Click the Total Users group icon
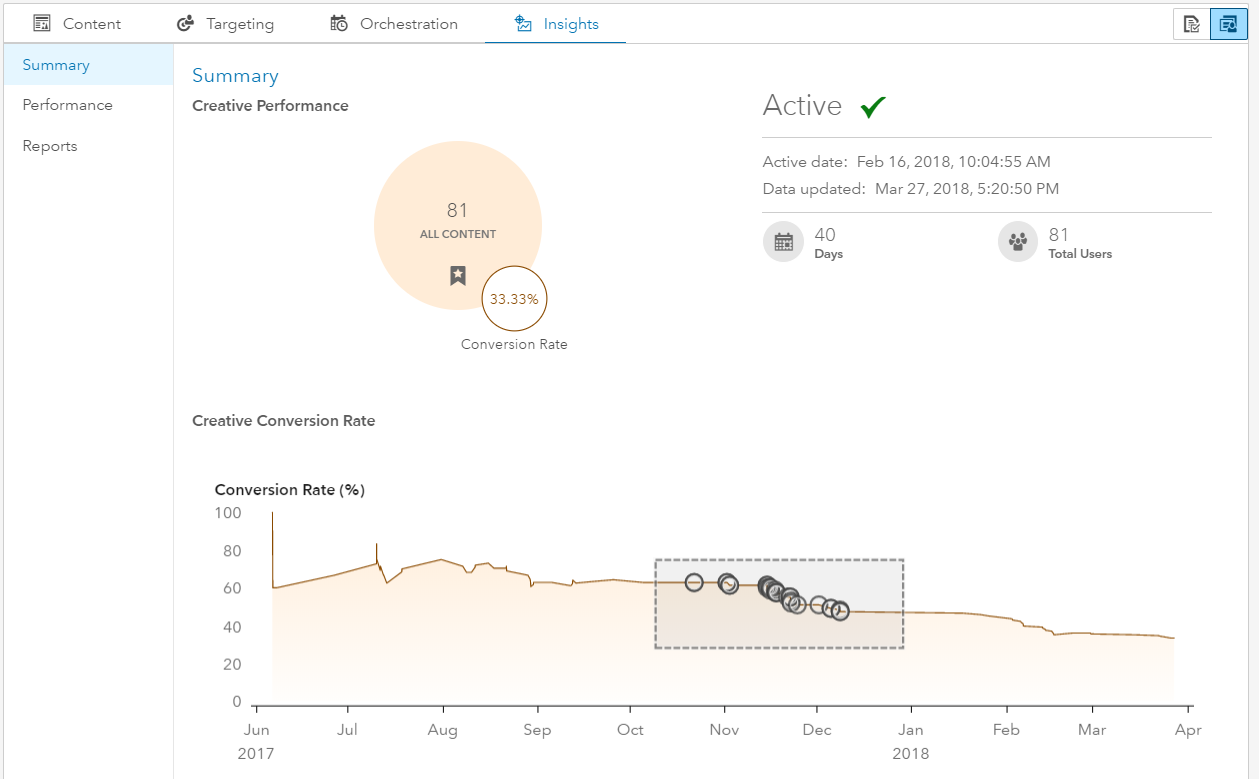The height and width of the screenshot is (779, 1259). point(1018,242)
